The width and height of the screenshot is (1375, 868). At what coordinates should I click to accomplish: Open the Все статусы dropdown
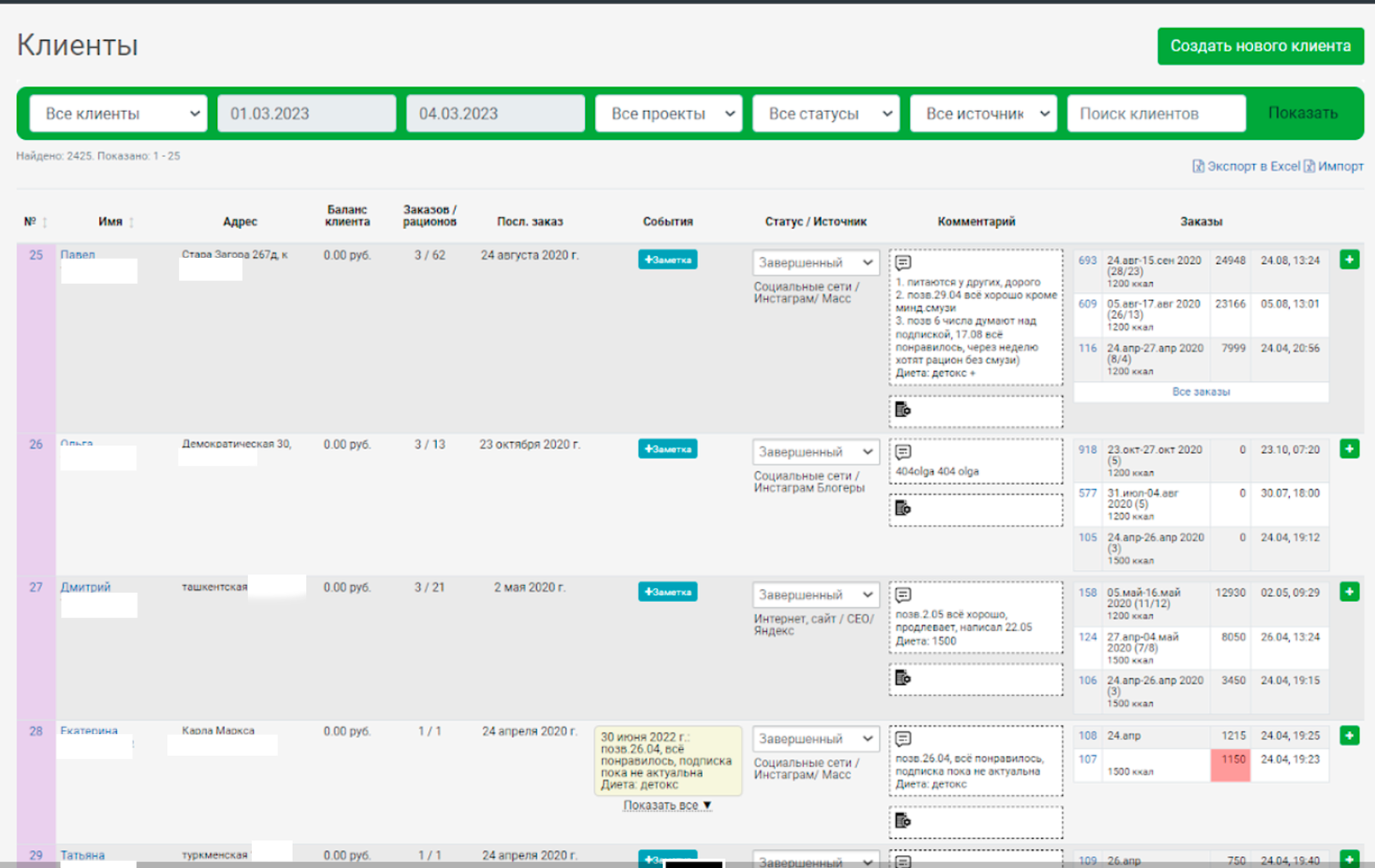pyautogui.click(x=826, y=113)
